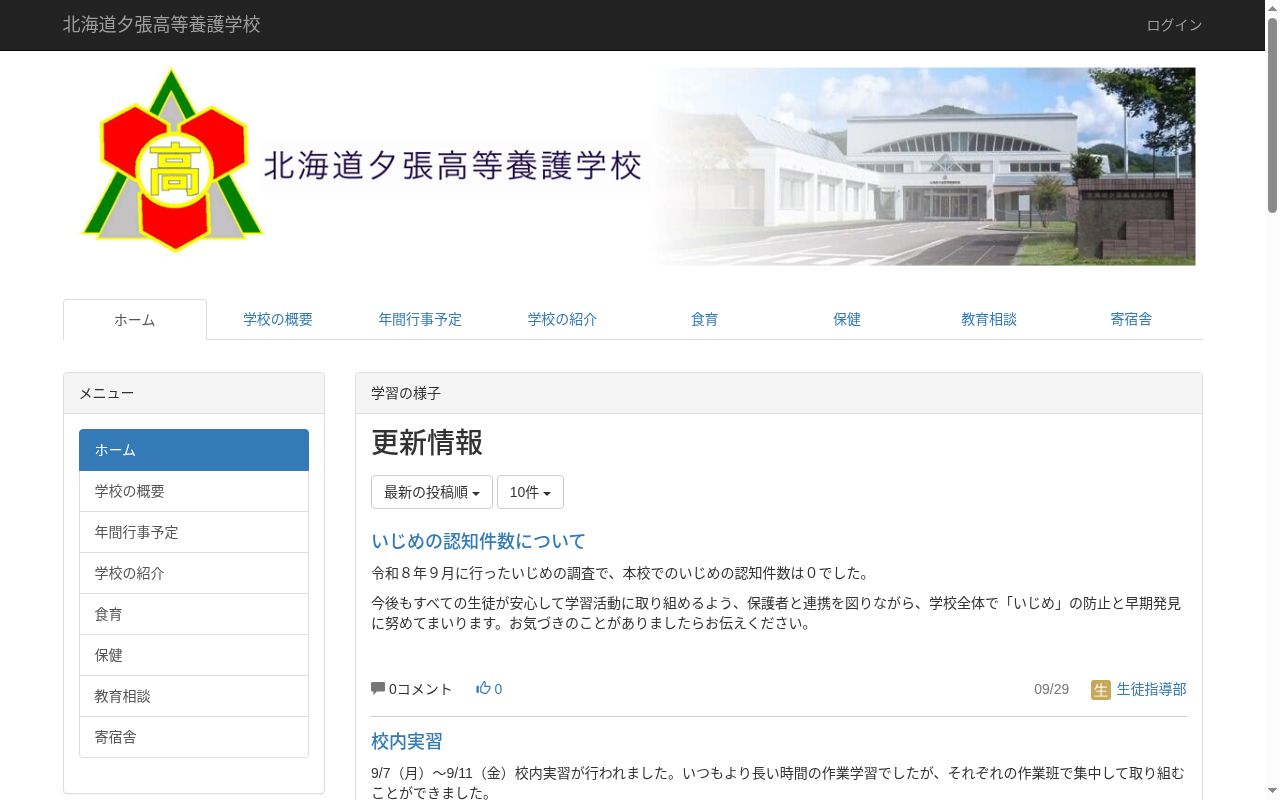Click the comment speech bubble icon
This screenshot has height=800, width=1280.
[x=378, y=688]
